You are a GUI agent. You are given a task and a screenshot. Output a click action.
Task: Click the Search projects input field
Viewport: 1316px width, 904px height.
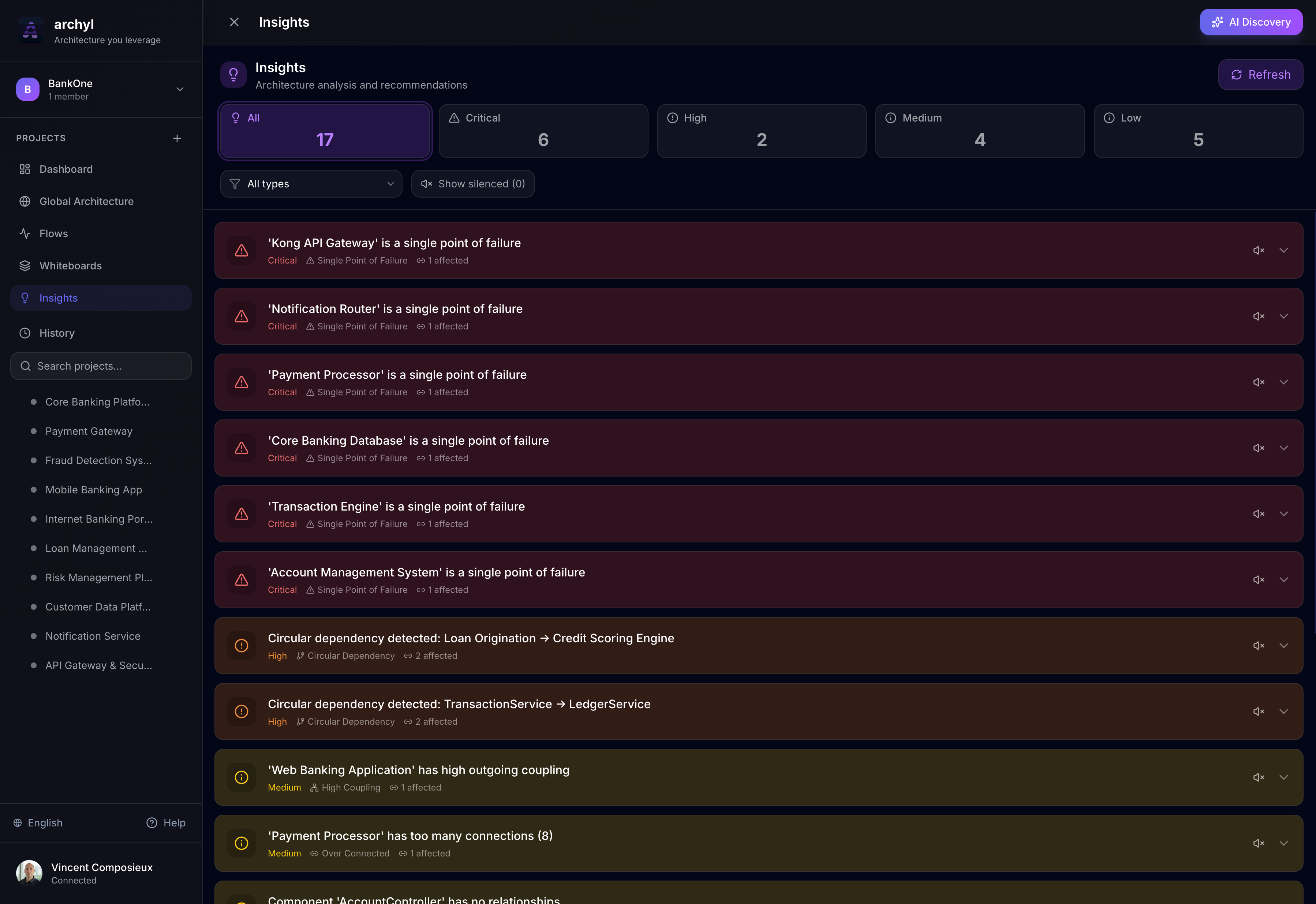(x=101, y=366)
